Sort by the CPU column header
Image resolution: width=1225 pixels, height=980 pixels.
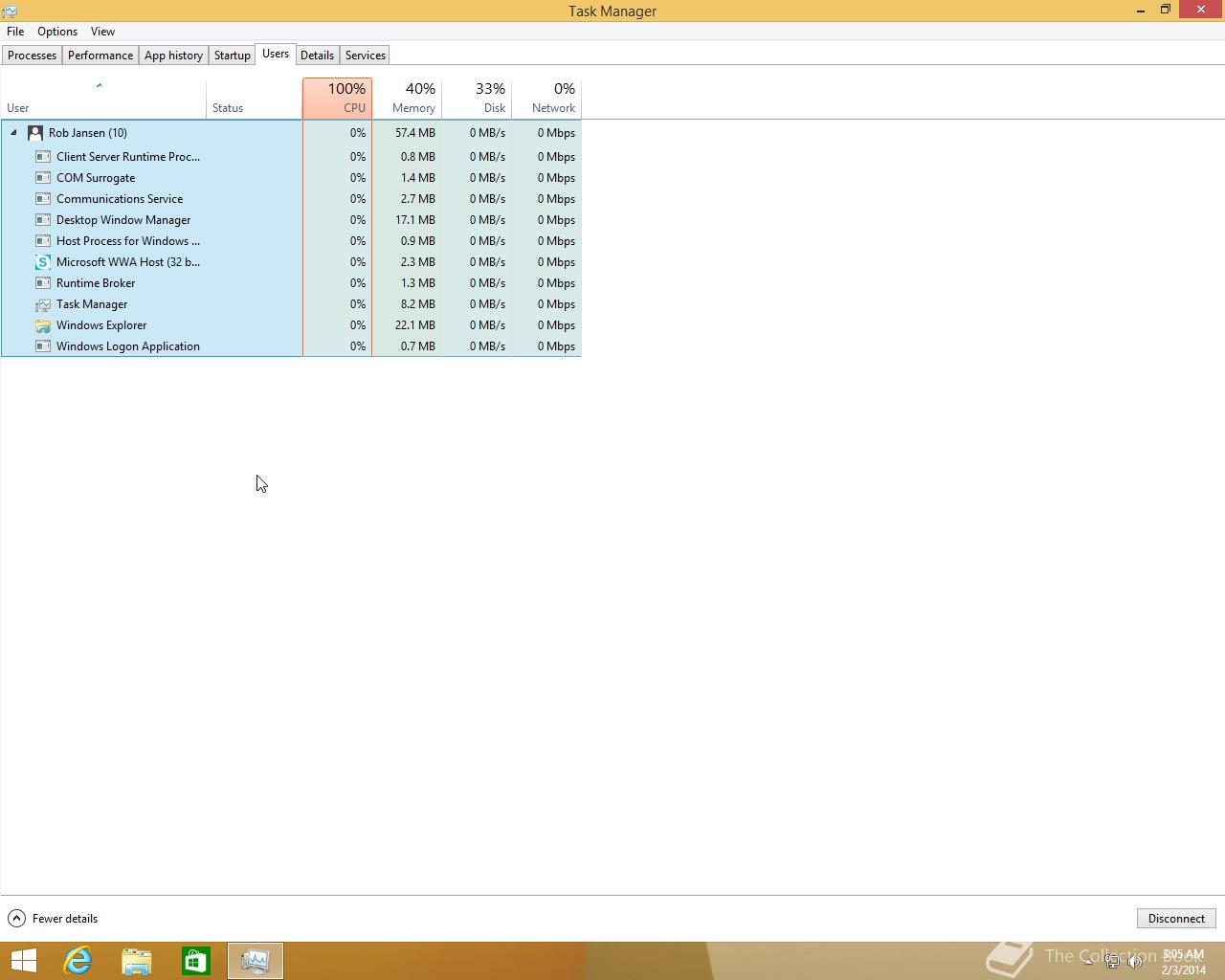[x=337, y=99]
